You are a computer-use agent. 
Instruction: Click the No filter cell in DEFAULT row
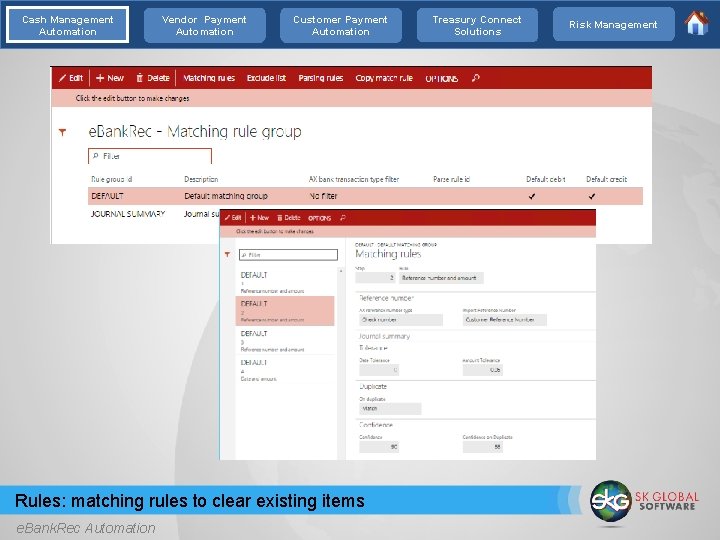323,196
